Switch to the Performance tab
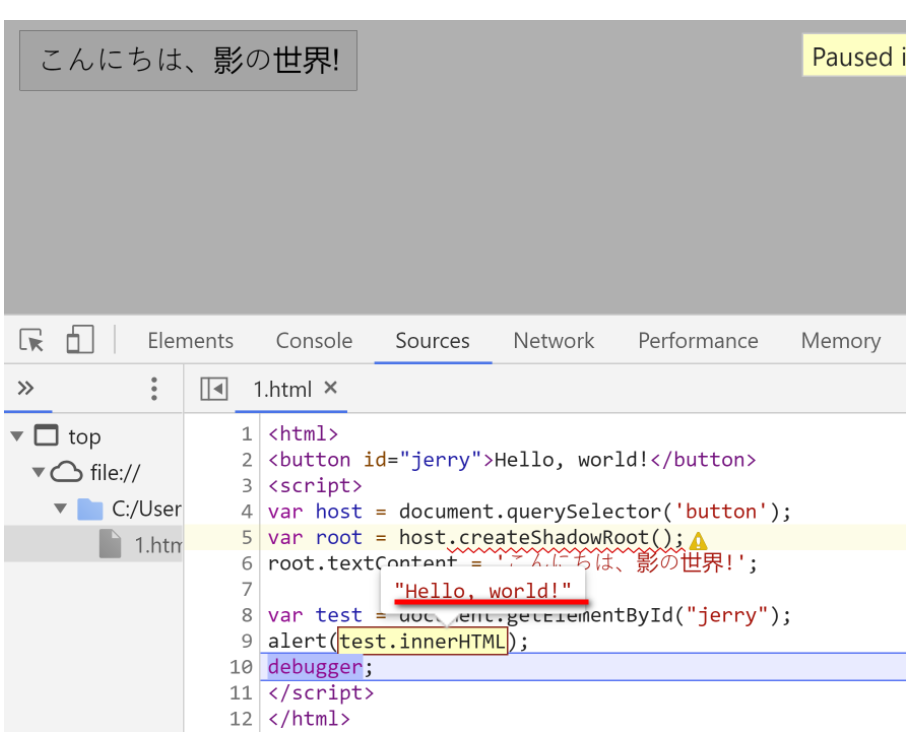This screenshot has height=734, width=919. (698, 341)
